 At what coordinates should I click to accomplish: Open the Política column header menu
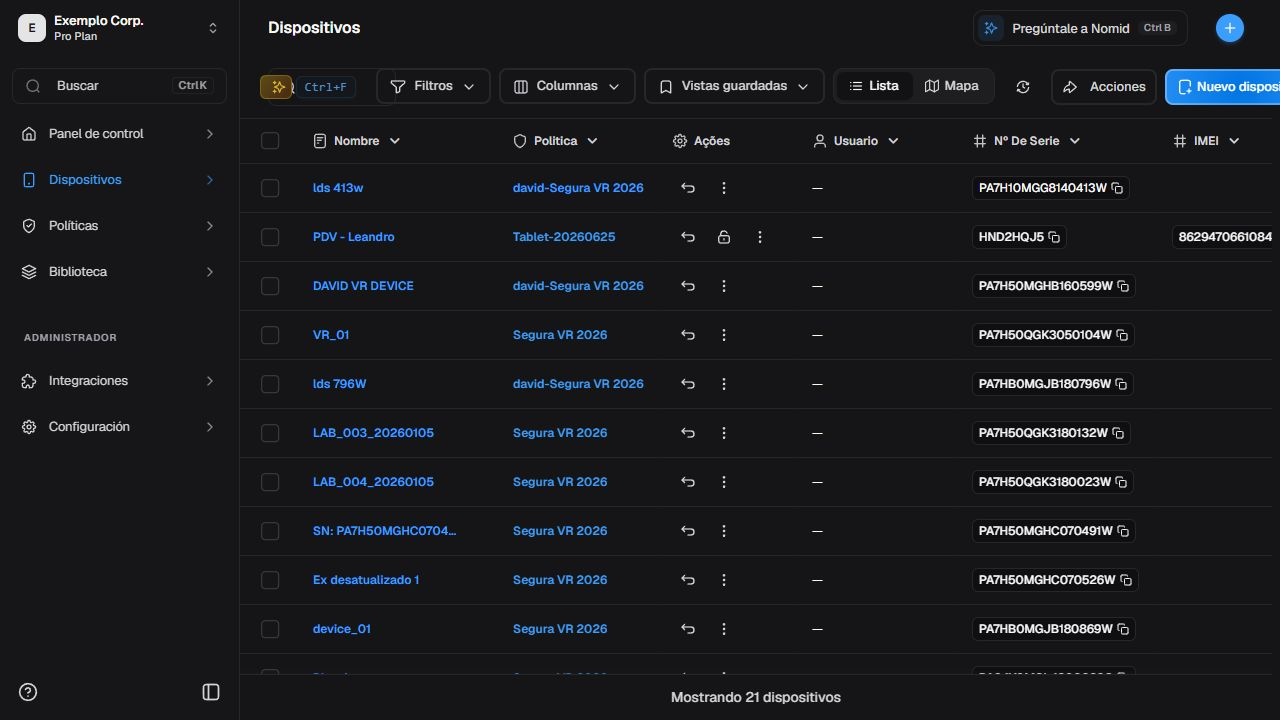(556, 141)
